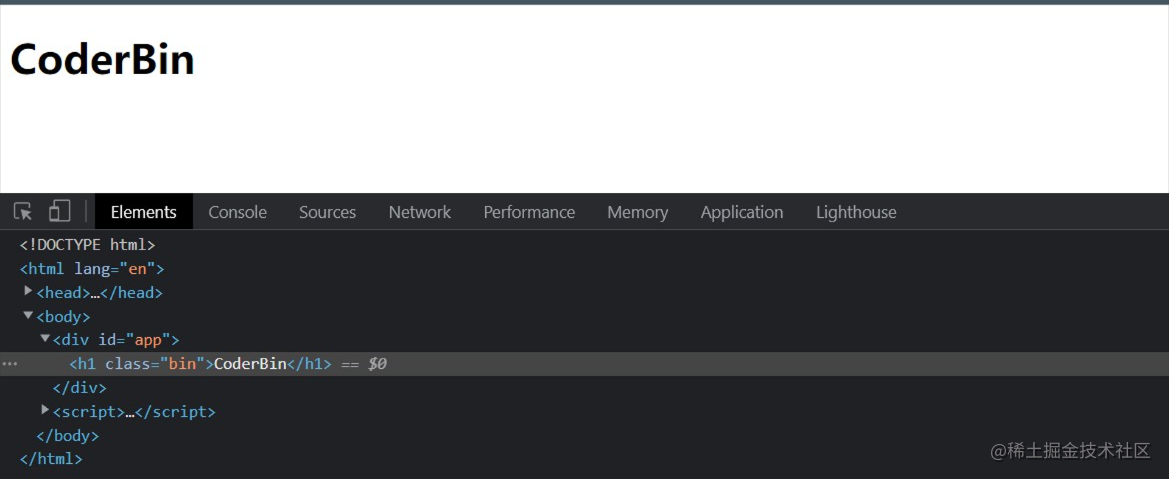Open the Performance tab

pos(529,212)
